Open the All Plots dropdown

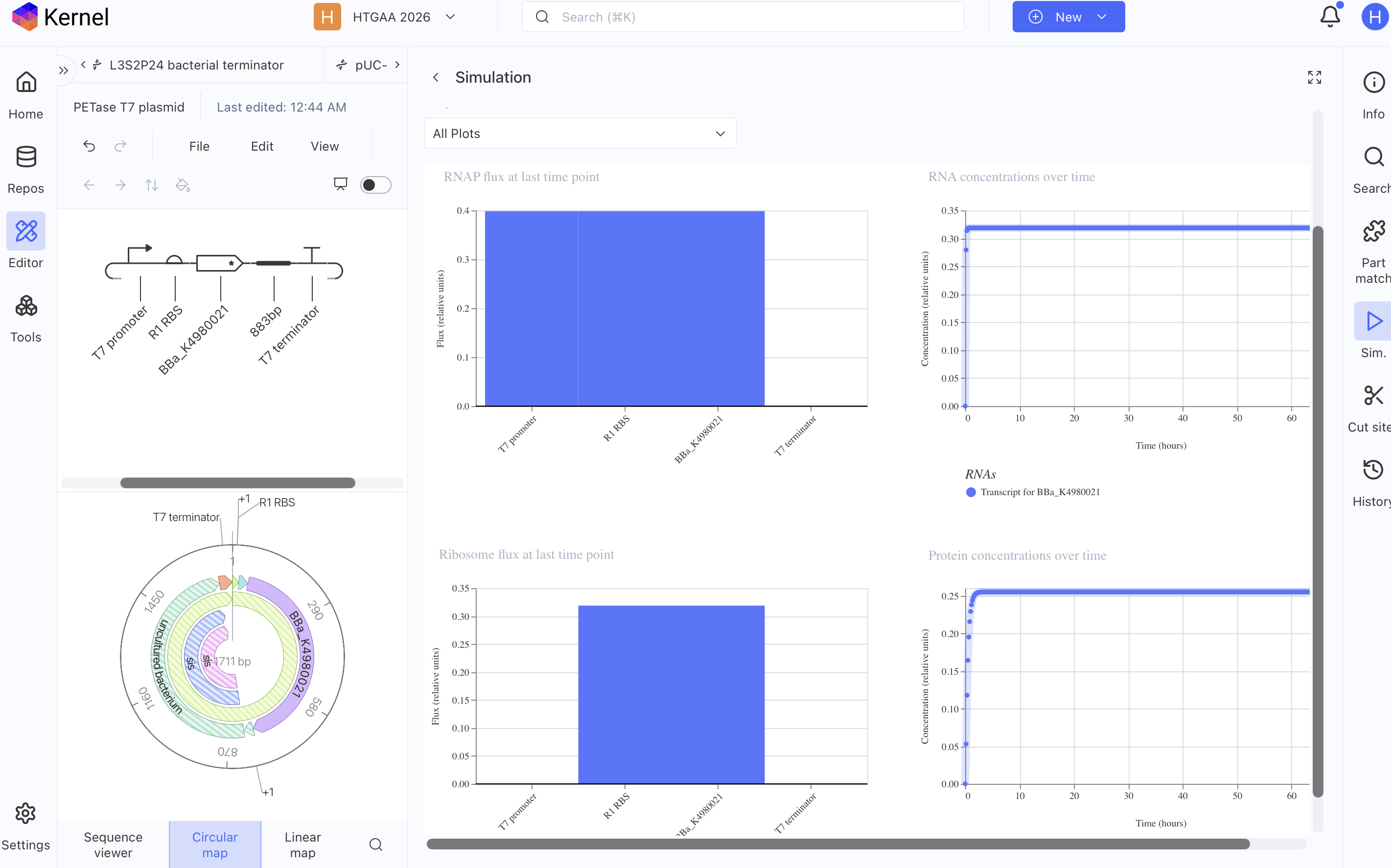click(580, 133)
